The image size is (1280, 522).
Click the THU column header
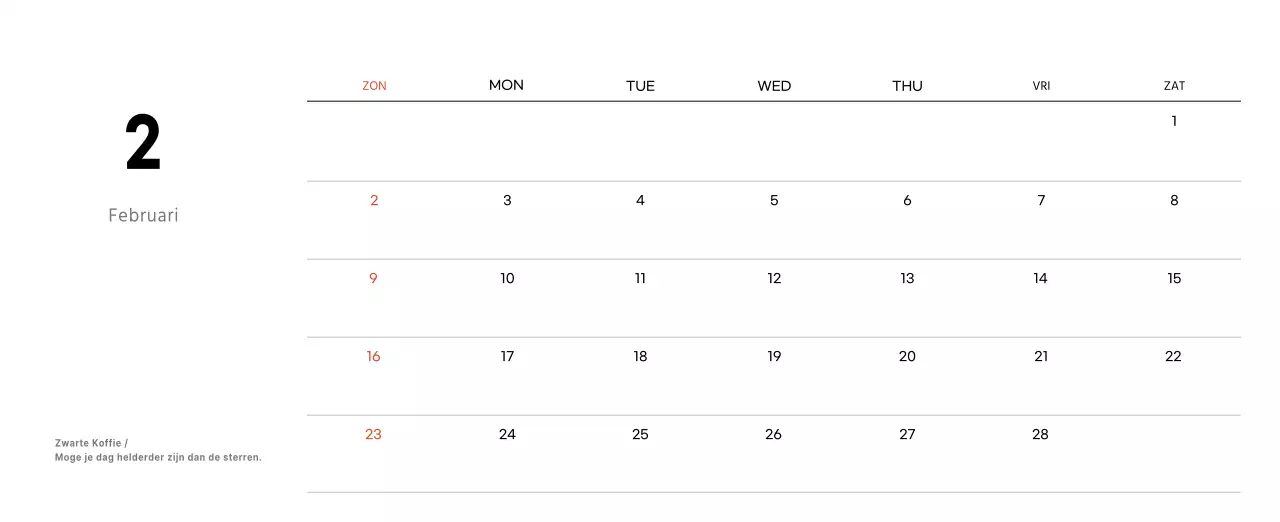pos(907,86)
